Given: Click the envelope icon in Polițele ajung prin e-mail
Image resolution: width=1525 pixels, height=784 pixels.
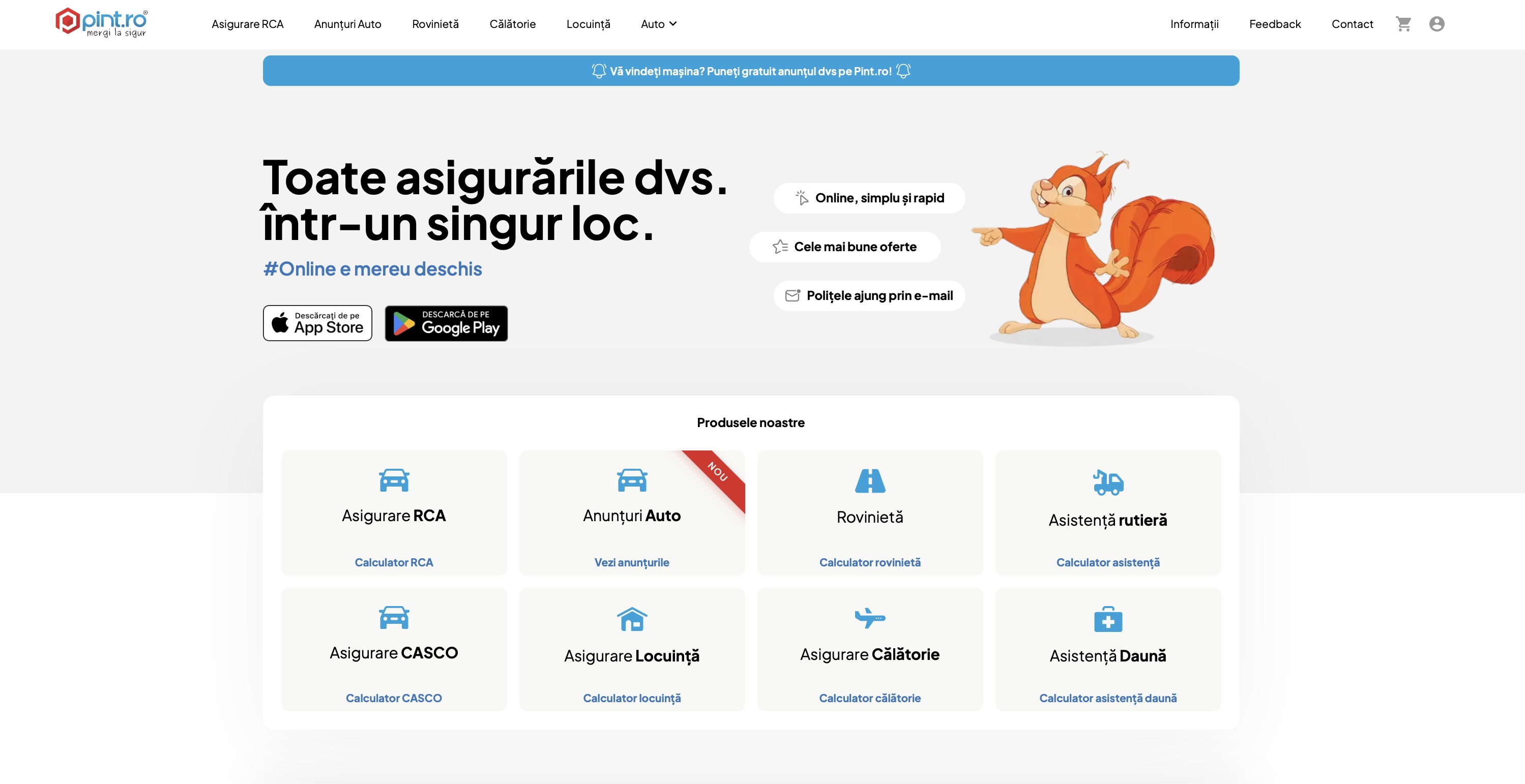Looking at the screenshot, I should tap(793, 295).
